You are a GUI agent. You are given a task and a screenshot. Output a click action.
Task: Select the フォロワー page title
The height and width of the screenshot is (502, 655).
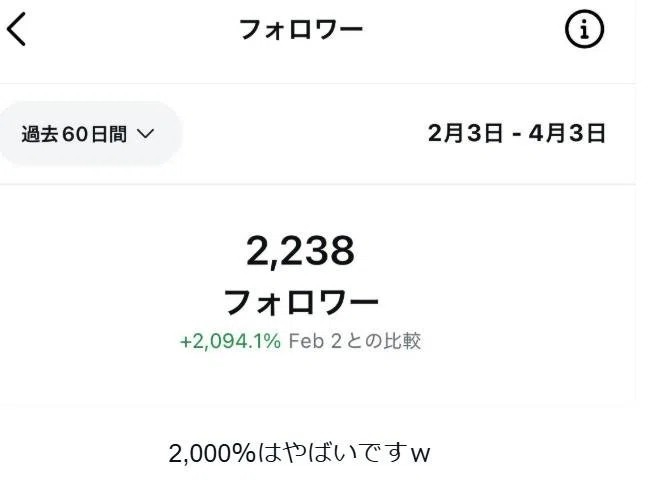(300, 29)
